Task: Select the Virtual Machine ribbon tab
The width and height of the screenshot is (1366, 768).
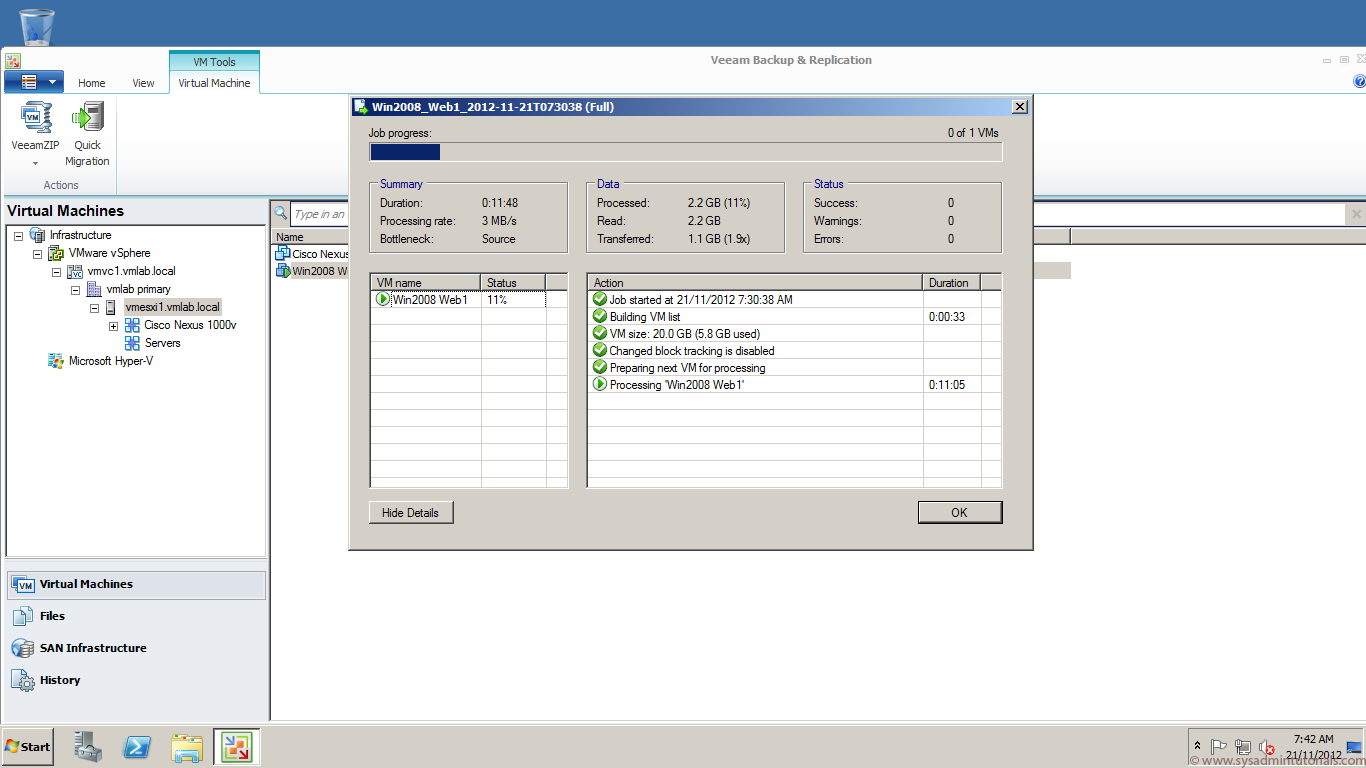Action: [214, 83]
